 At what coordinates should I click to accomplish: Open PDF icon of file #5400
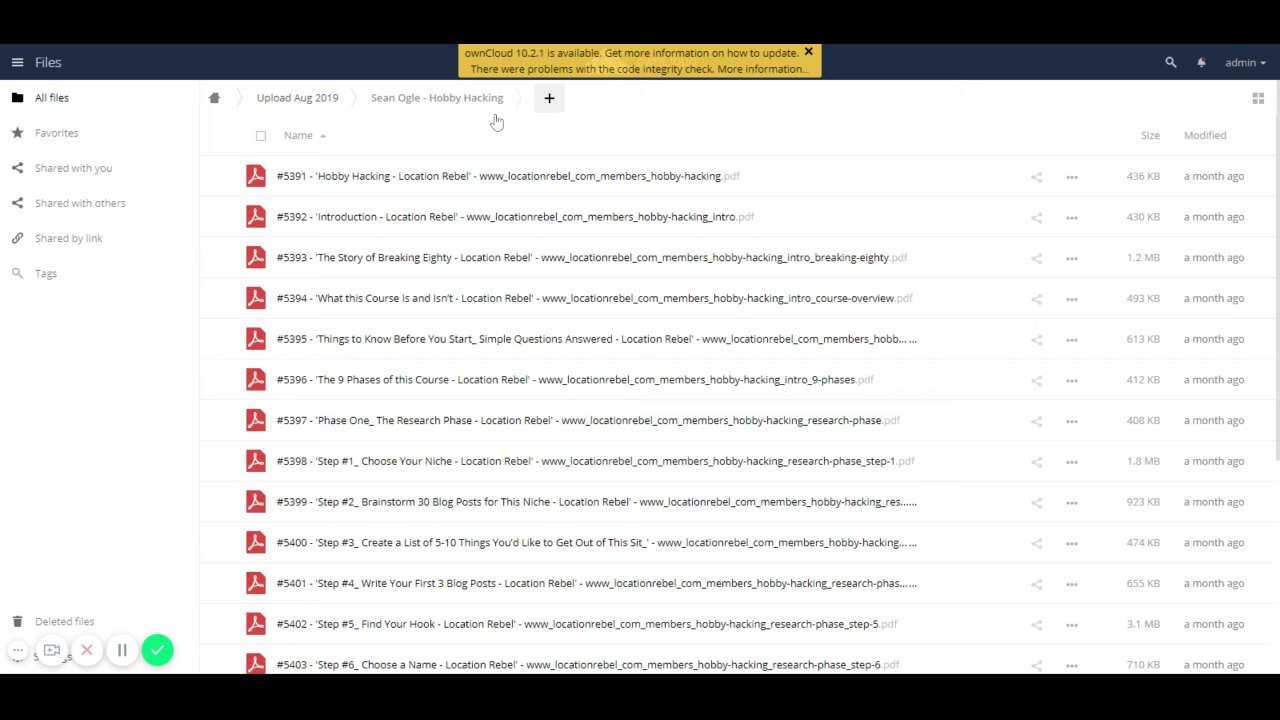pyautogui.click(x=256, y=542)
